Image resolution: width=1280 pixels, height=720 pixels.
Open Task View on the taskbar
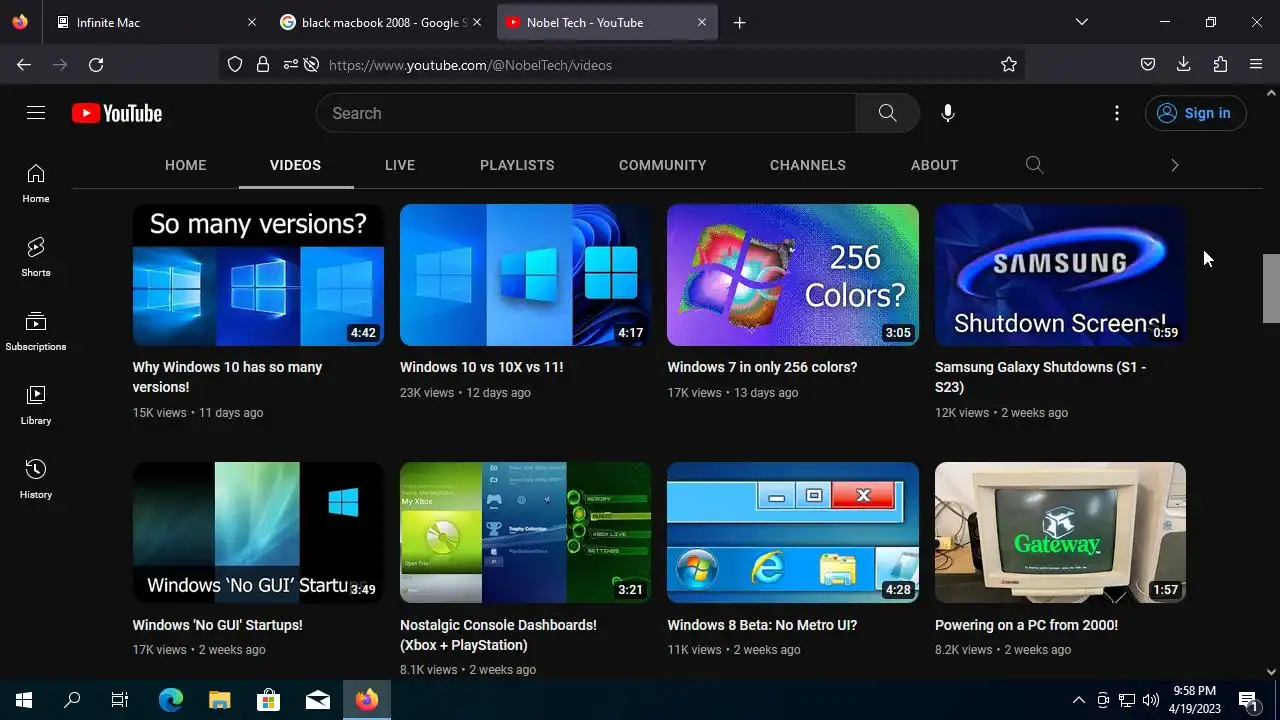coord(120,700)
